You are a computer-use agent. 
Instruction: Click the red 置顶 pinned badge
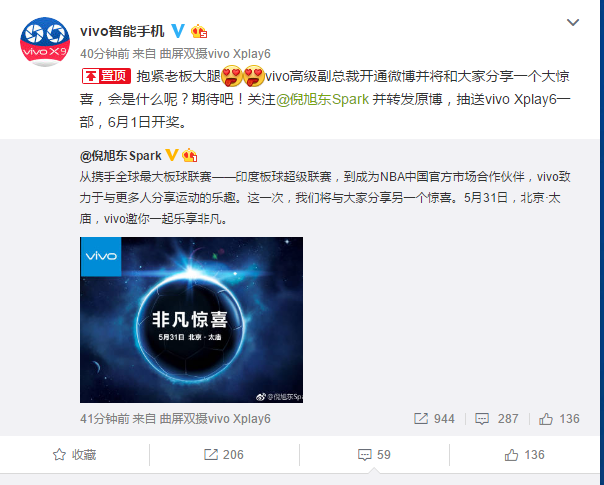[x=106, y=76]
